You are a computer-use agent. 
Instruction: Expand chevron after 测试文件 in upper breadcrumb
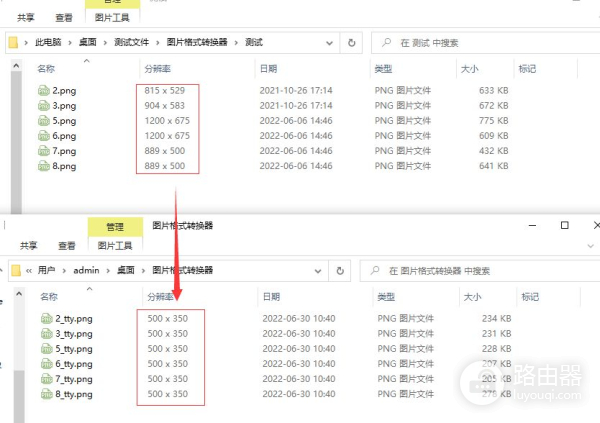158,42
